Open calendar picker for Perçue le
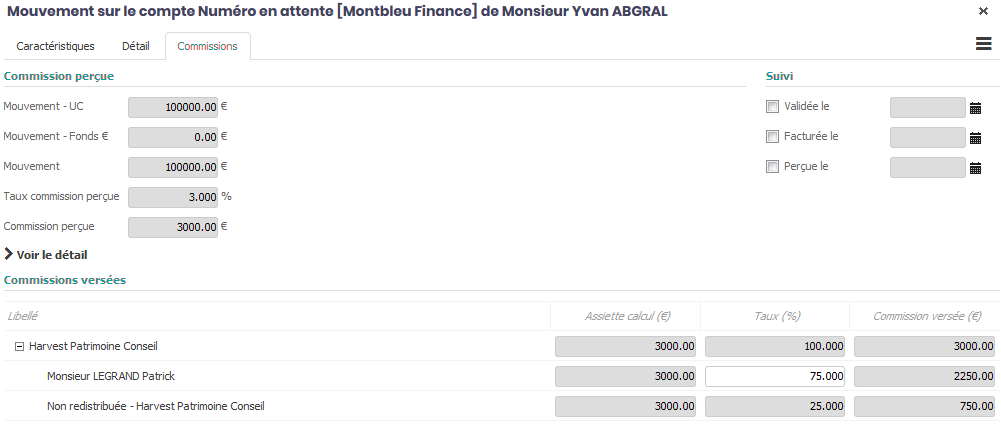 (976, 168)
